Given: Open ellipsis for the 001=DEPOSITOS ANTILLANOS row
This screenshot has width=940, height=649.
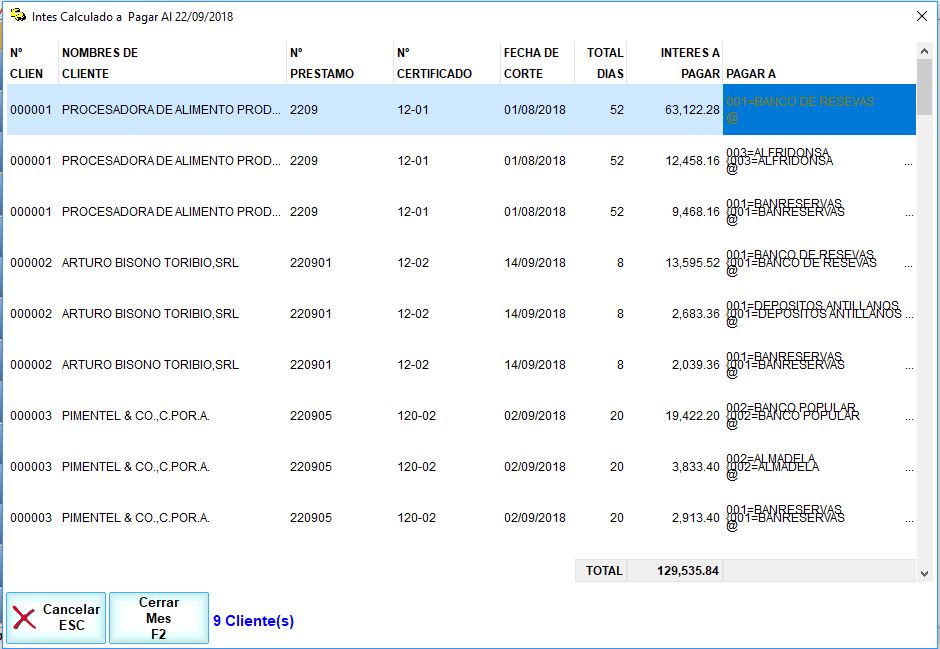Looking at the screenshot, I should click(908, 314).
